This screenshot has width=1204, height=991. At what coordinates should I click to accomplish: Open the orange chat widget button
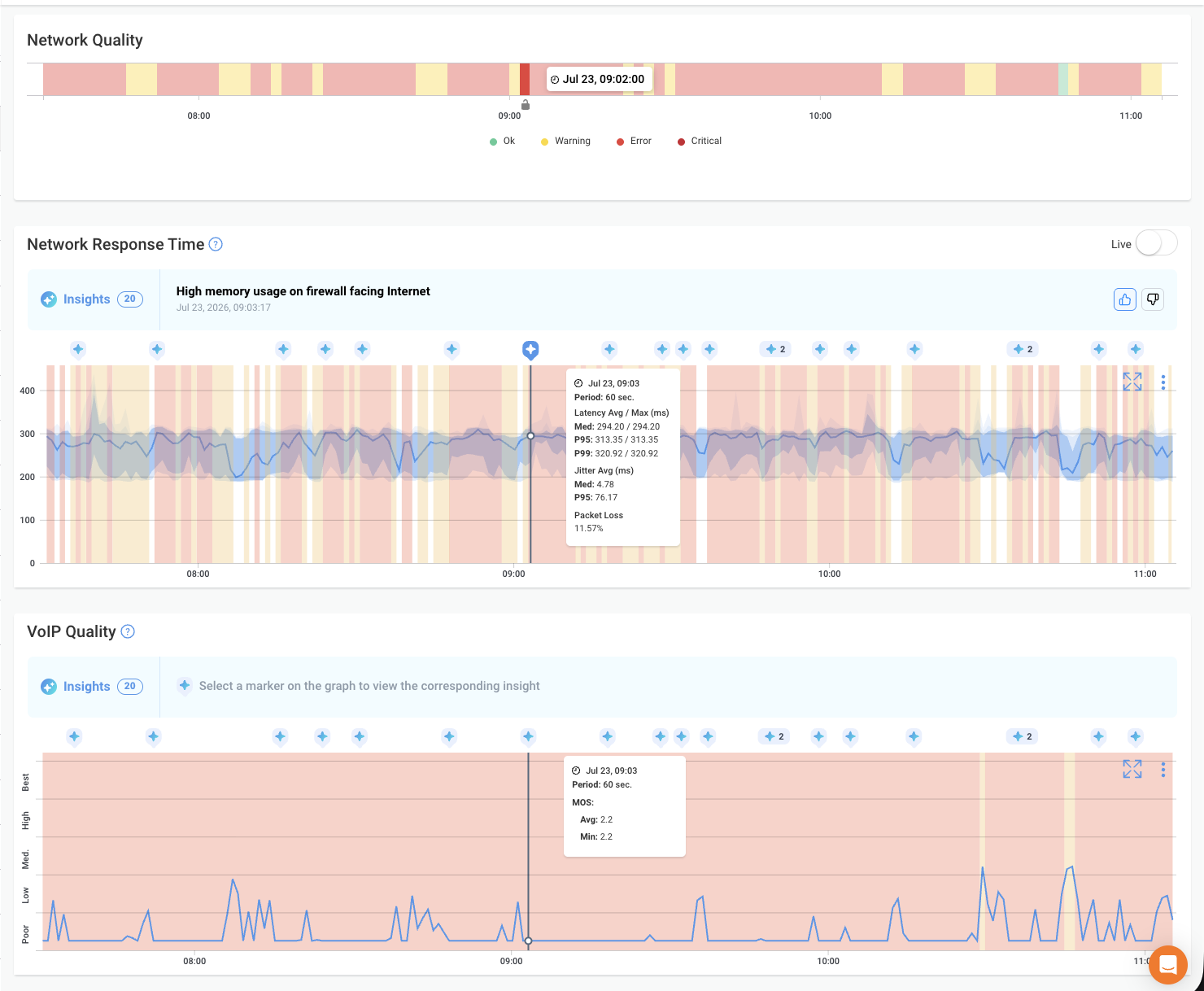pyautogui.click(x=1168, y=965)
